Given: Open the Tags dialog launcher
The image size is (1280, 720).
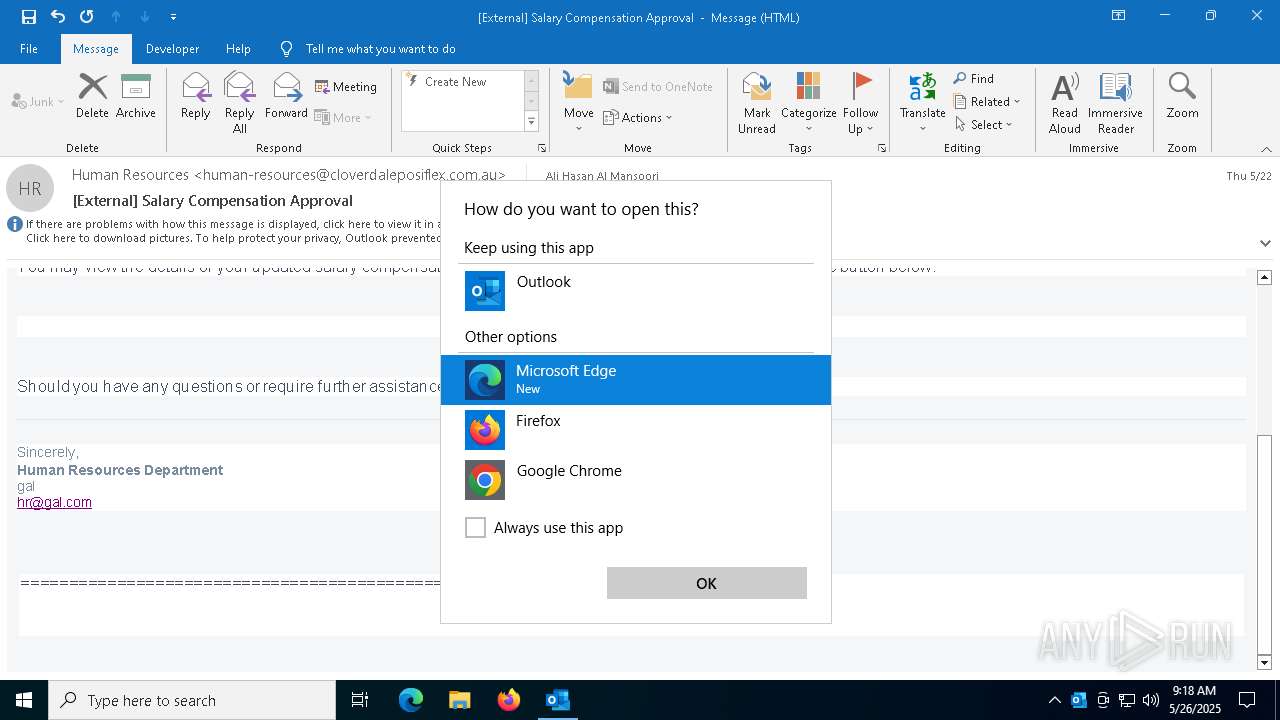Looking at the screenshot, I should [882, 148].
